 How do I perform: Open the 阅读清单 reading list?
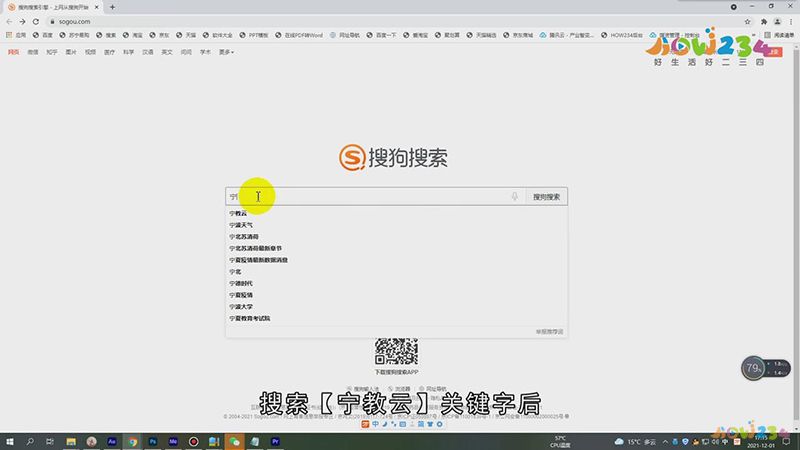(780, 35)
